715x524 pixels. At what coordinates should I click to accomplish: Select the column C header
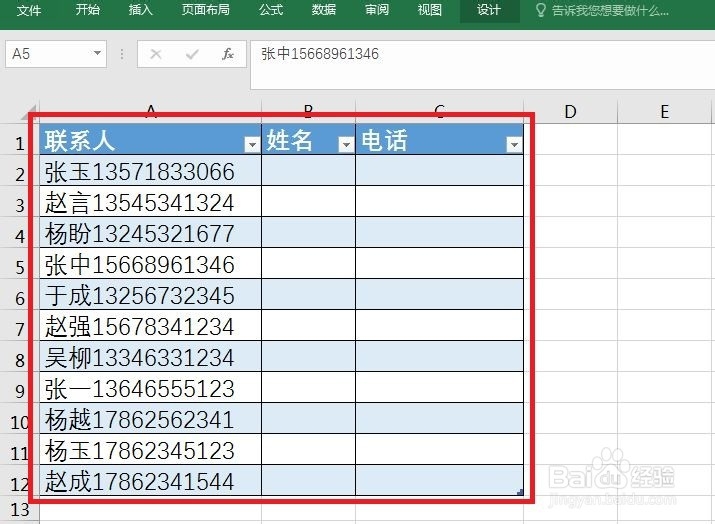[x=440, y=112]
